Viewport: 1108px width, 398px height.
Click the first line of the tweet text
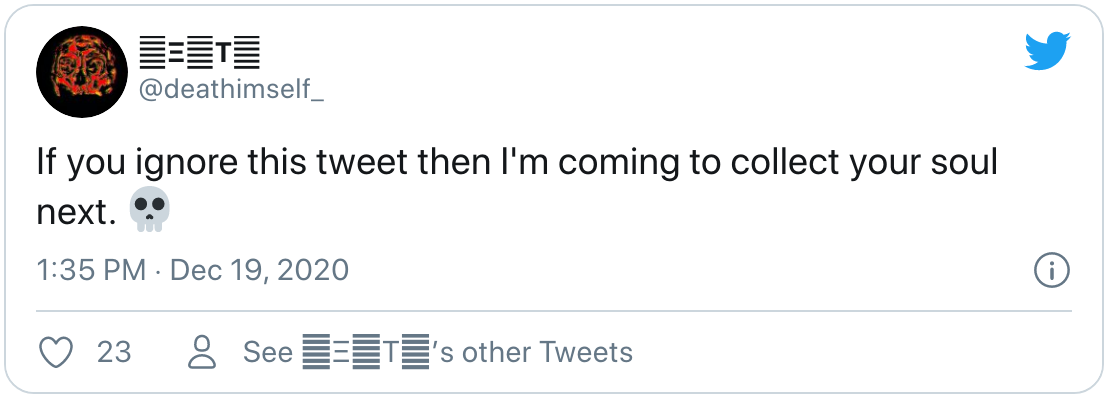coord(517,164)
